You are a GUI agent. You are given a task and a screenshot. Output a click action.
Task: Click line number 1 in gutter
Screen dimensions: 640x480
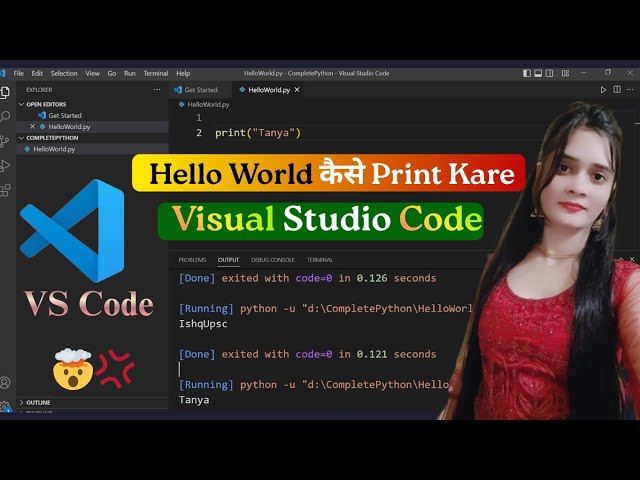pyautogui.click(x=199, y=118)
